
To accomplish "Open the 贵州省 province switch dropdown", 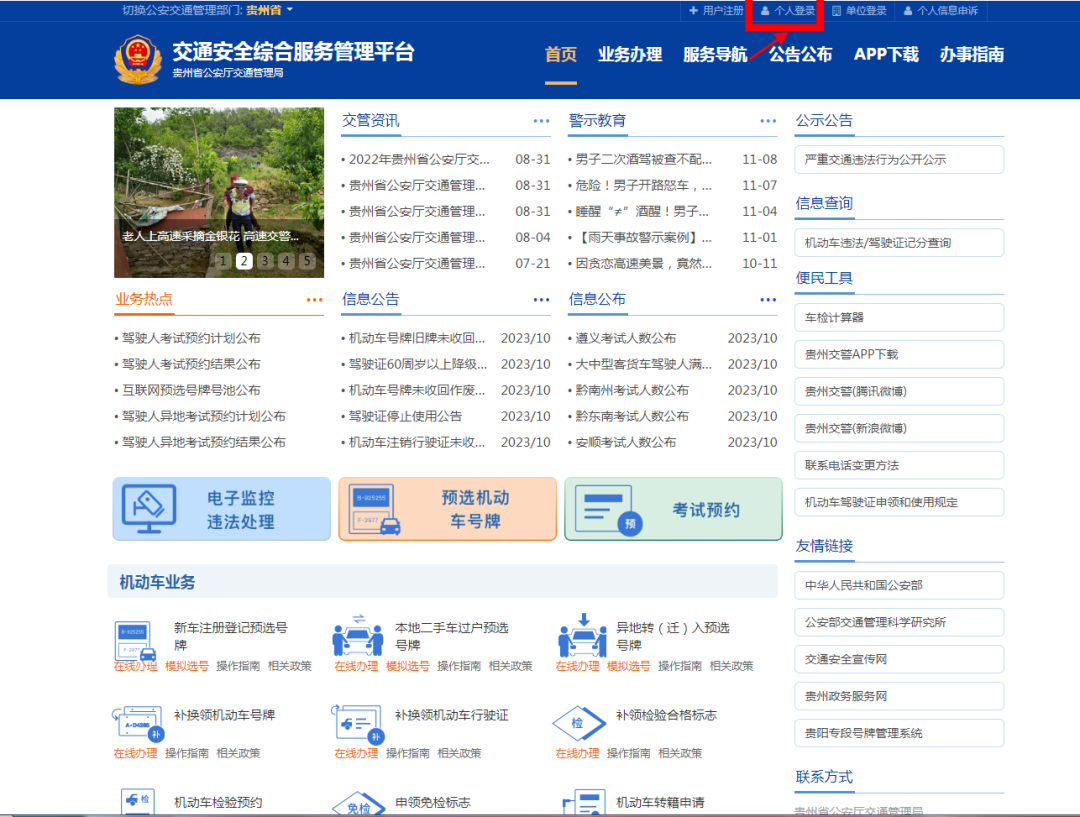I will pos(269,10).
